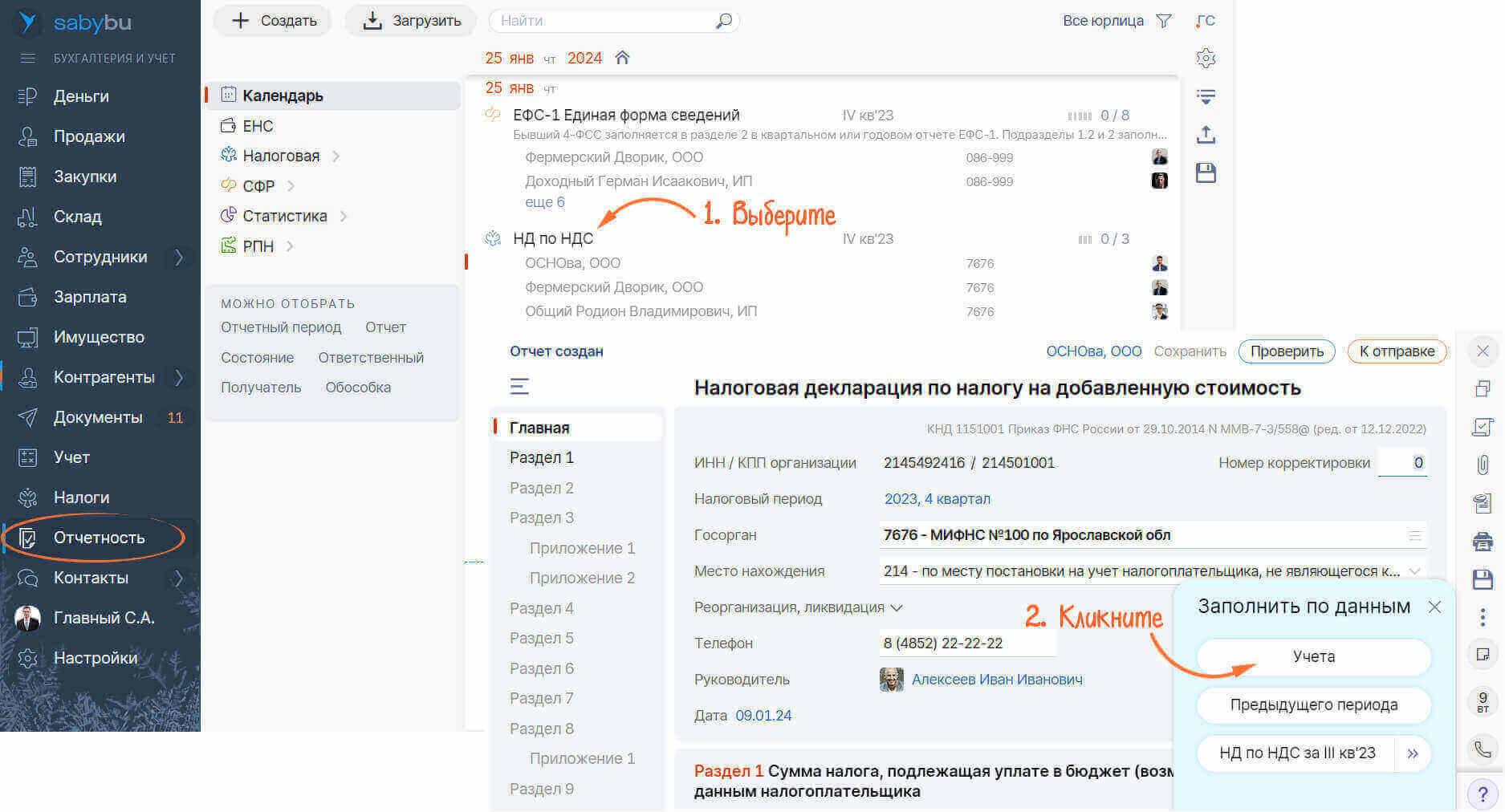Edit the Номер корректировки field
This screenshot has height=812, width=1505.
click(1402, 463)
